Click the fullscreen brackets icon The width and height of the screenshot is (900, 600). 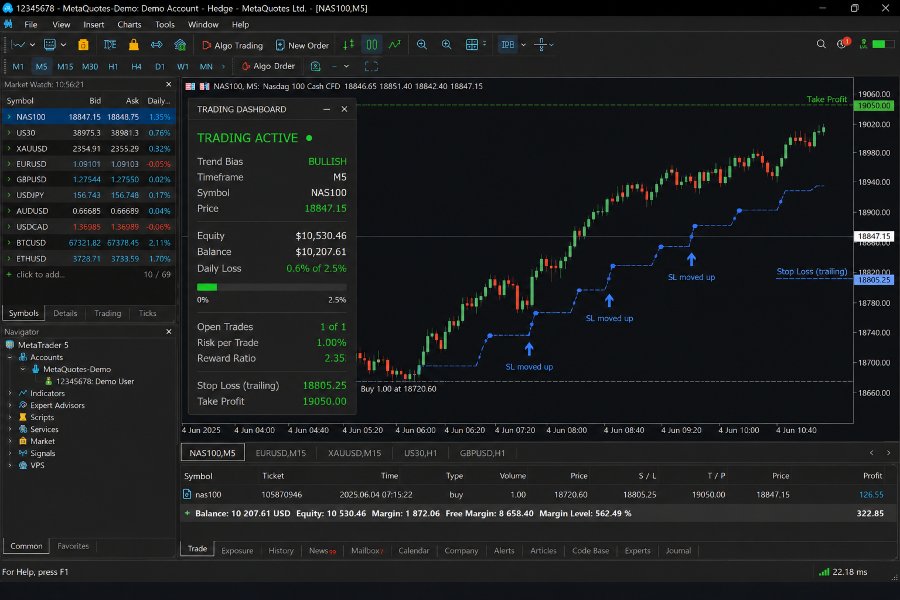371,67
